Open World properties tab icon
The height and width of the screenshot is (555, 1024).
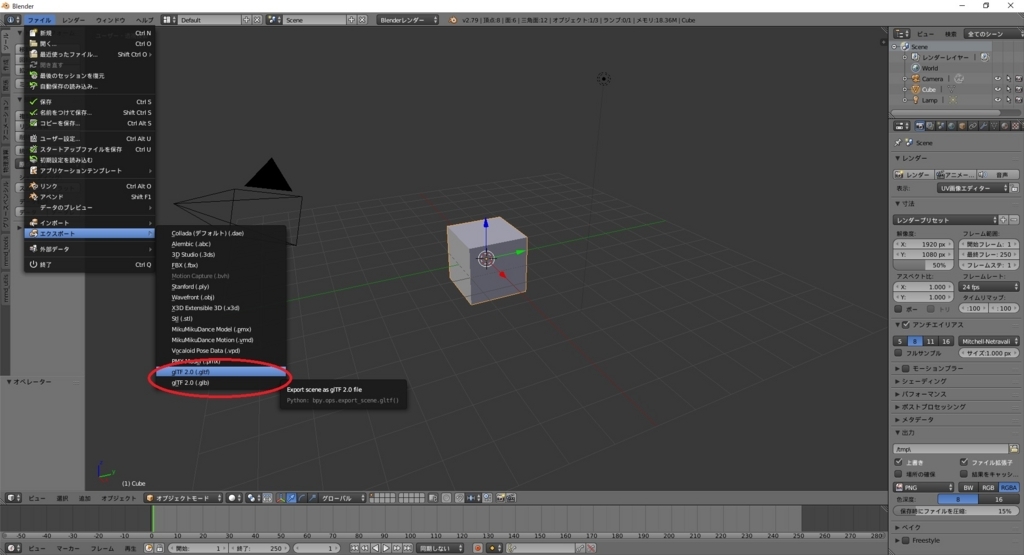(x=952, y=126)
